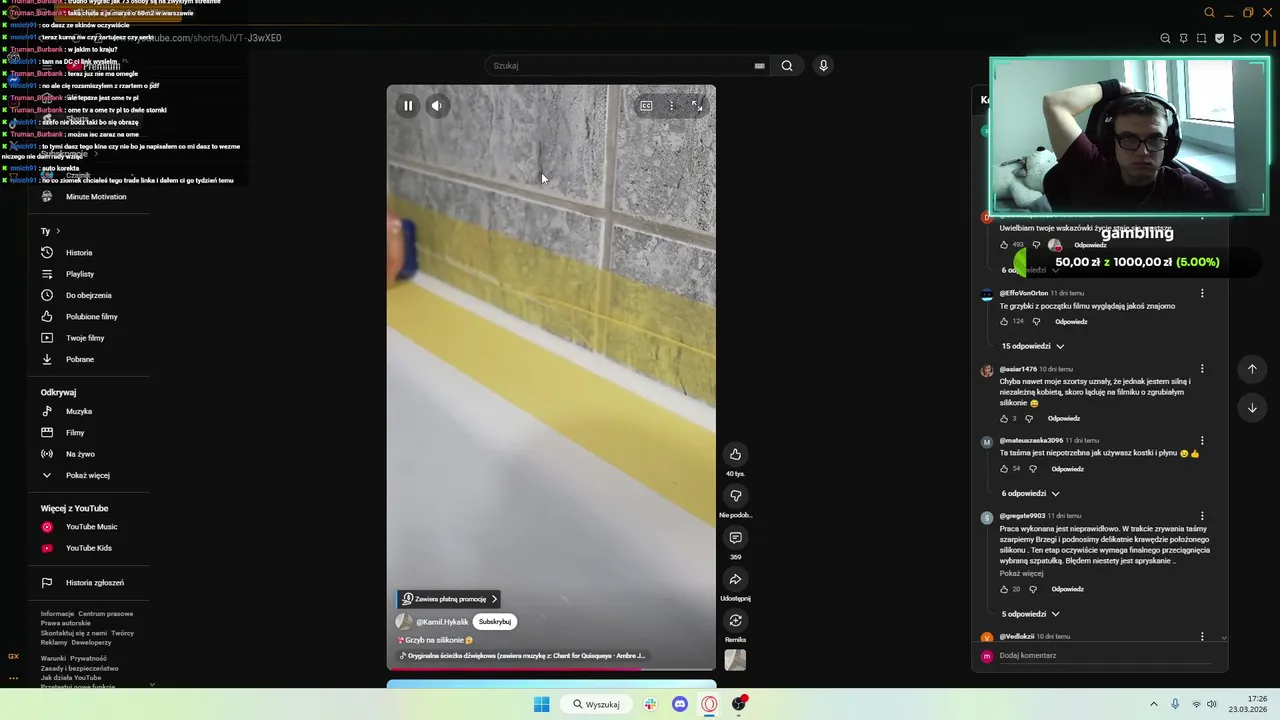Open the 'Jak działa YouTube' footer link
This screenshot has width=1280, height=720.
pos(71,677)
